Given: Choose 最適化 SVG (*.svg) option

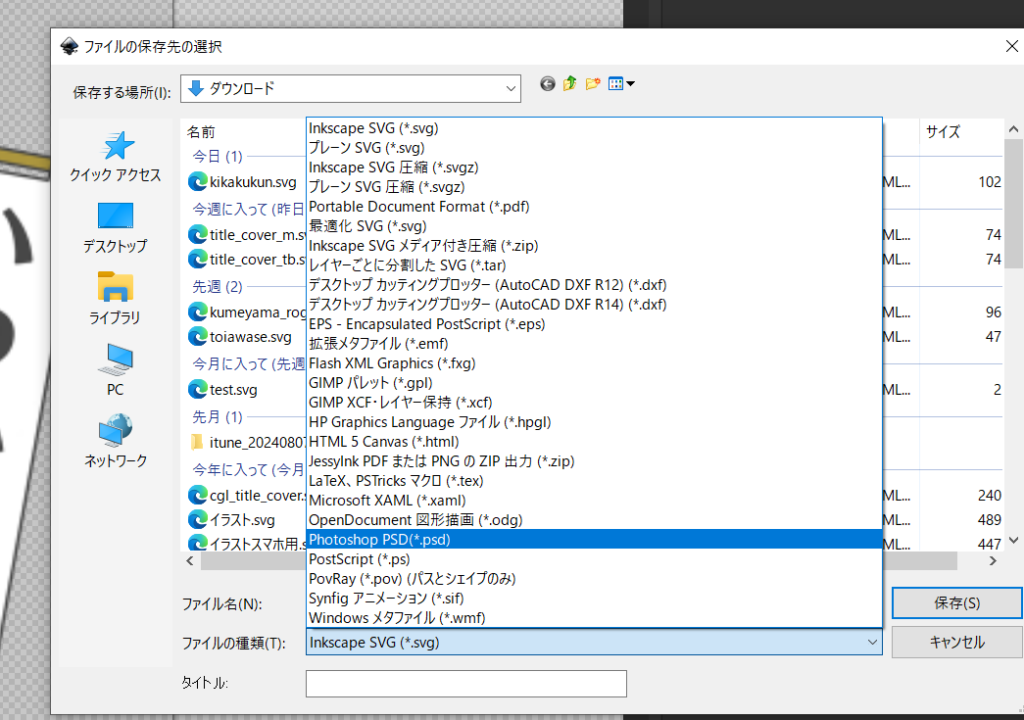Looking at the screenshot, I should (594, 226).
